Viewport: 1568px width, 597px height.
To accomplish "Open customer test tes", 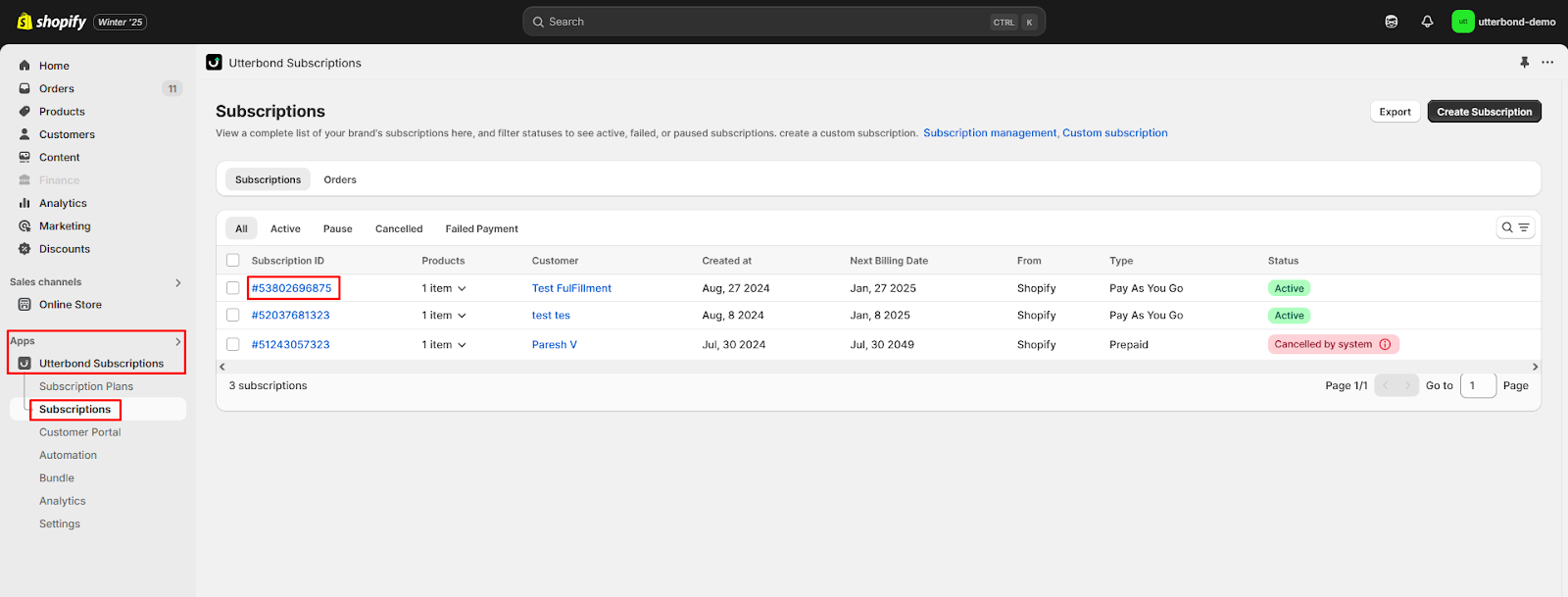I will point(551,316).
